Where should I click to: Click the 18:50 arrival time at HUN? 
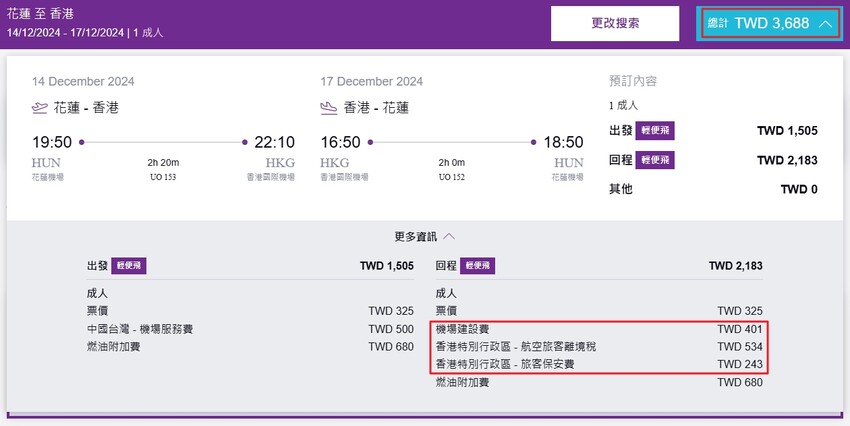[x=562, y=142]
